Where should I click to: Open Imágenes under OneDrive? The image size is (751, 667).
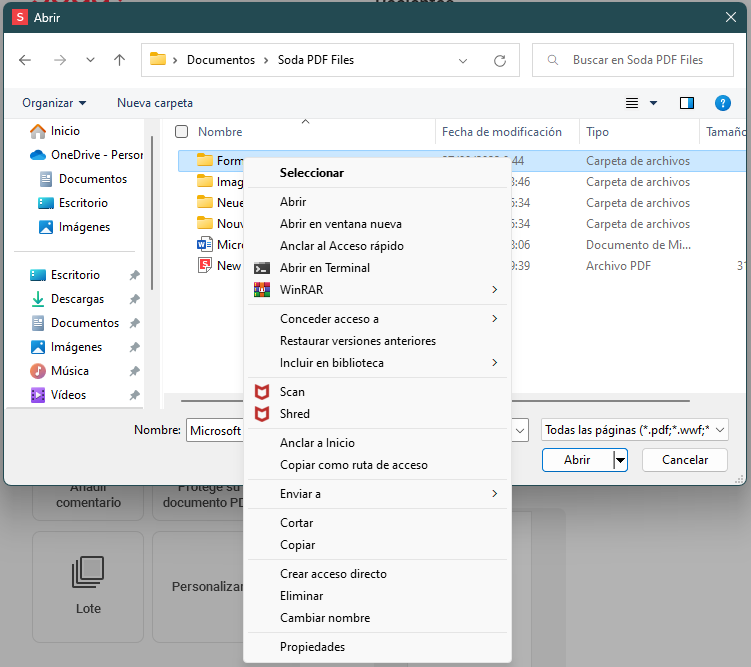coord(74,227)
